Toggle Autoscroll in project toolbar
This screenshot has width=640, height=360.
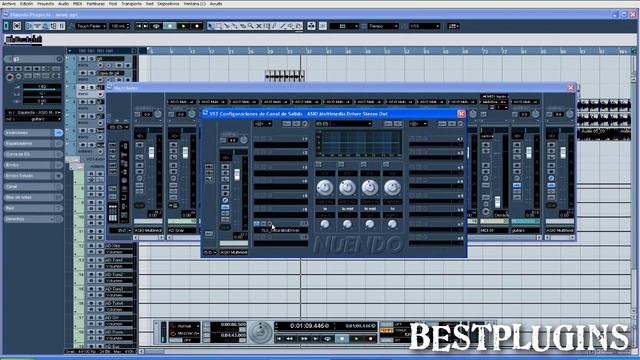[311, 26]
